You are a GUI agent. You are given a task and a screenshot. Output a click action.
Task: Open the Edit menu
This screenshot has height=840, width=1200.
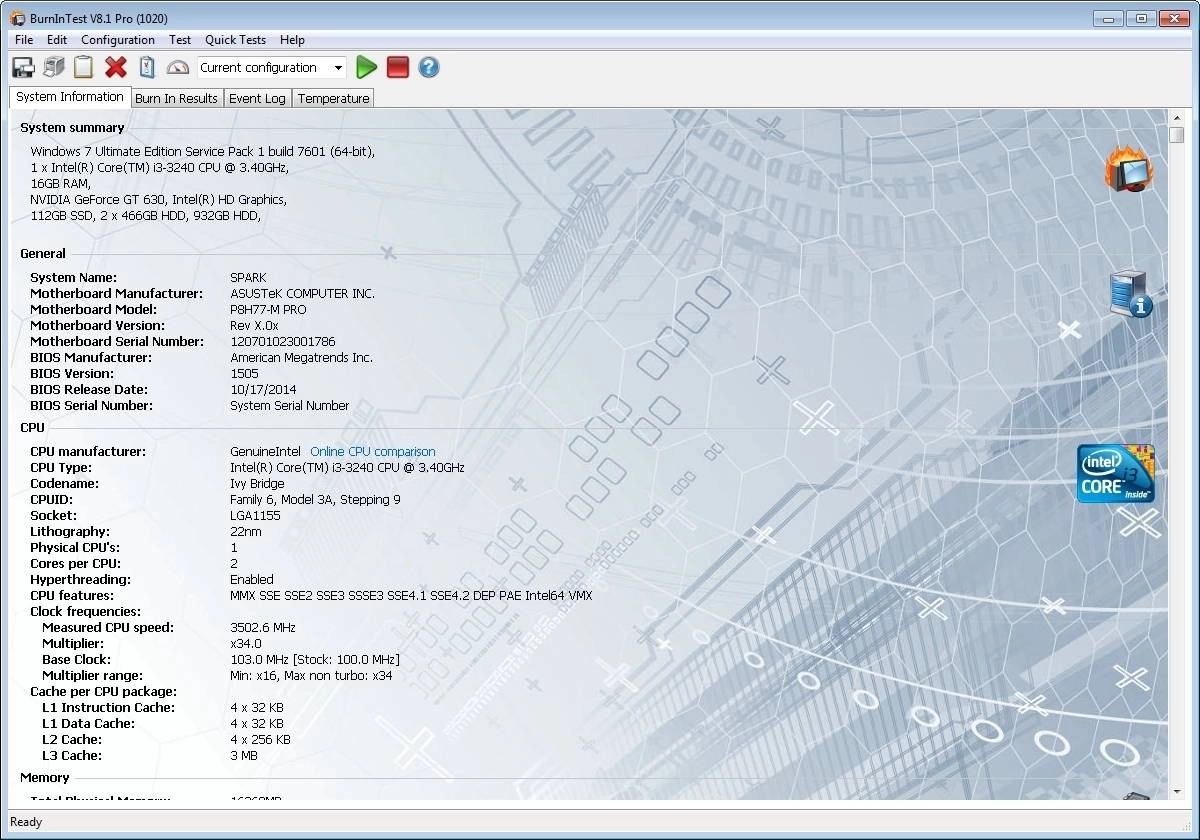(x=57, y=40)
